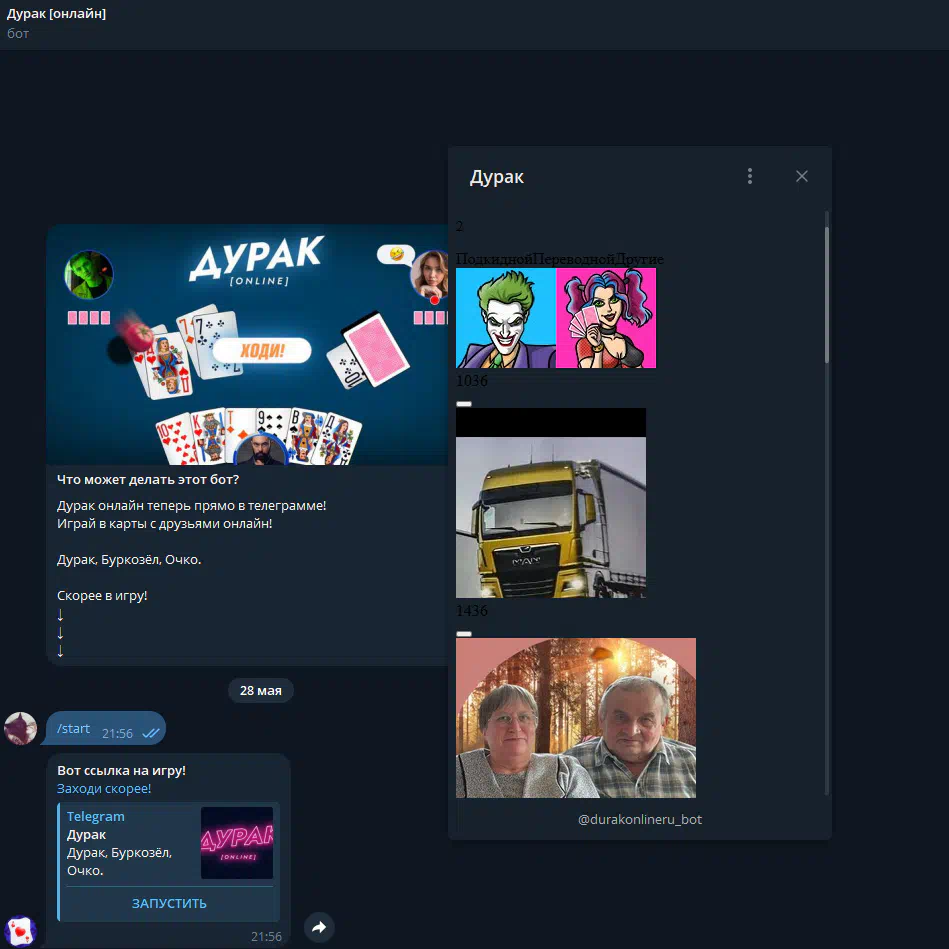949x949 pixels.
Task: Open the Дурак [онлайн] chat header title
Action: click(x=56, y=14)
